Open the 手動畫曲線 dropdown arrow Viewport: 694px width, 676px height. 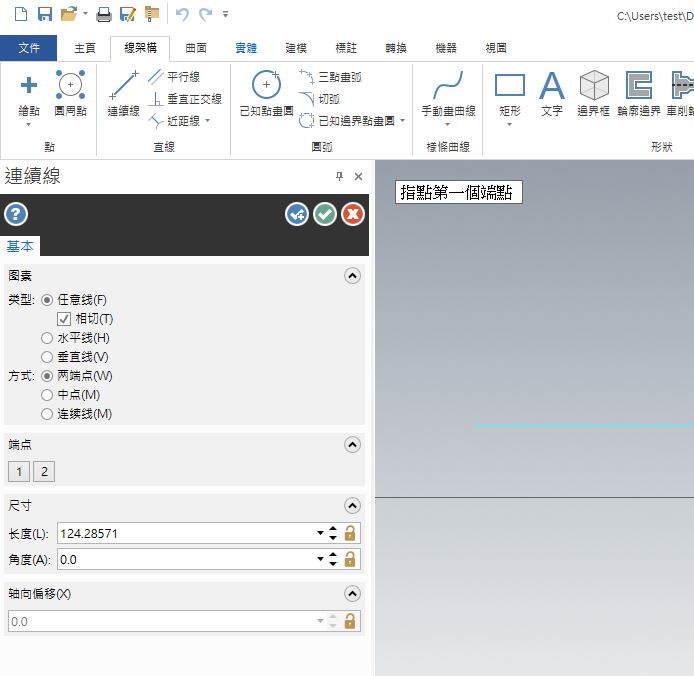447,125
